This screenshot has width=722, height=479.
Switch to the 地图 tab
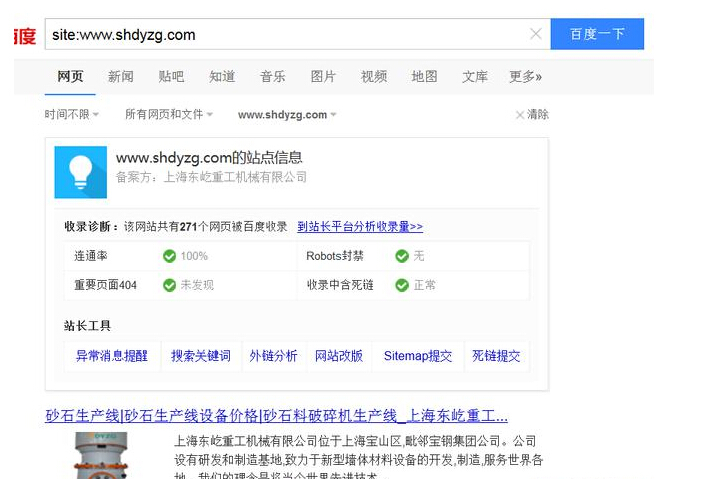coord(425,76)
